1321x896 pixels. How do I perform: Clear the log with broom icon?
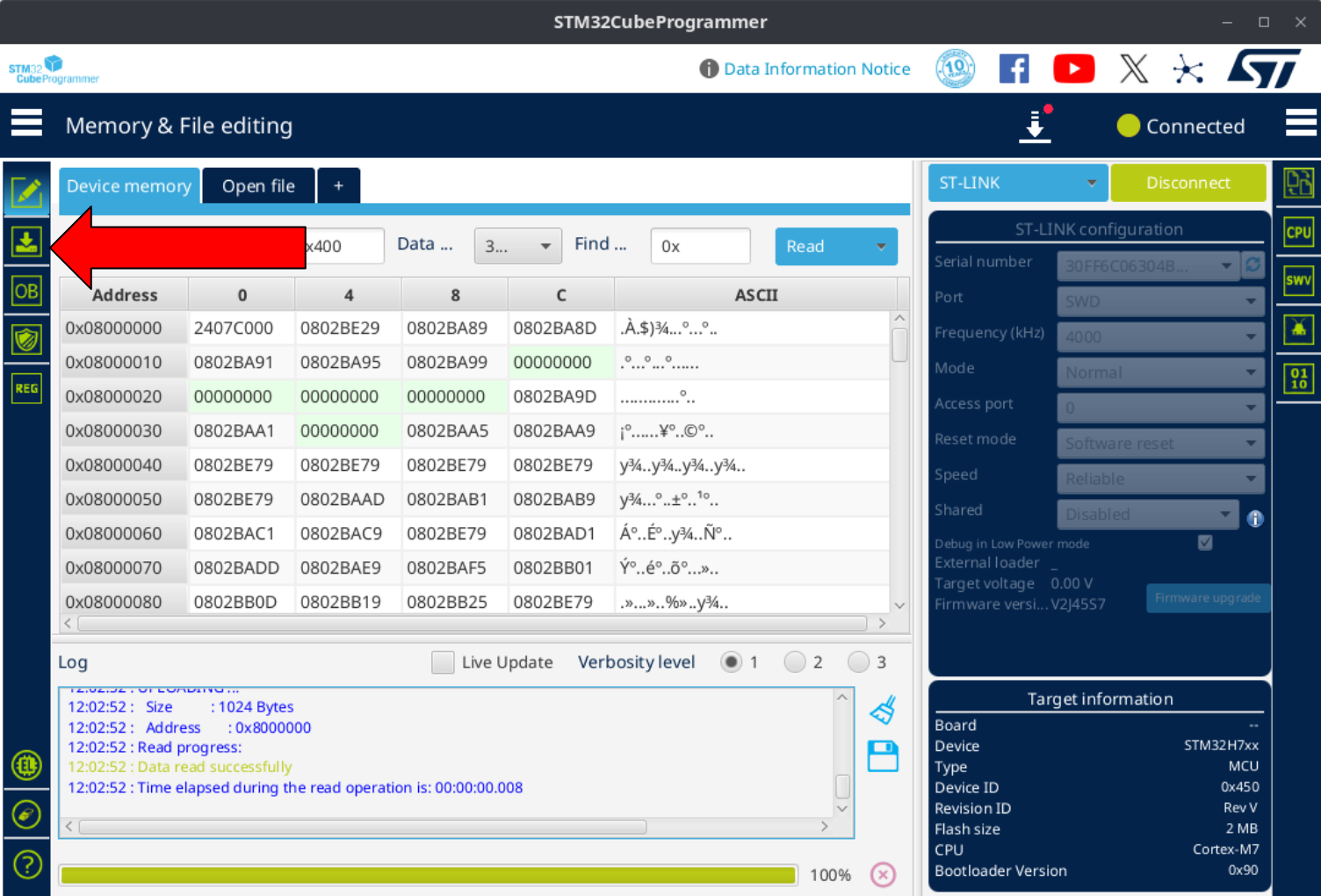pos(883,710)
